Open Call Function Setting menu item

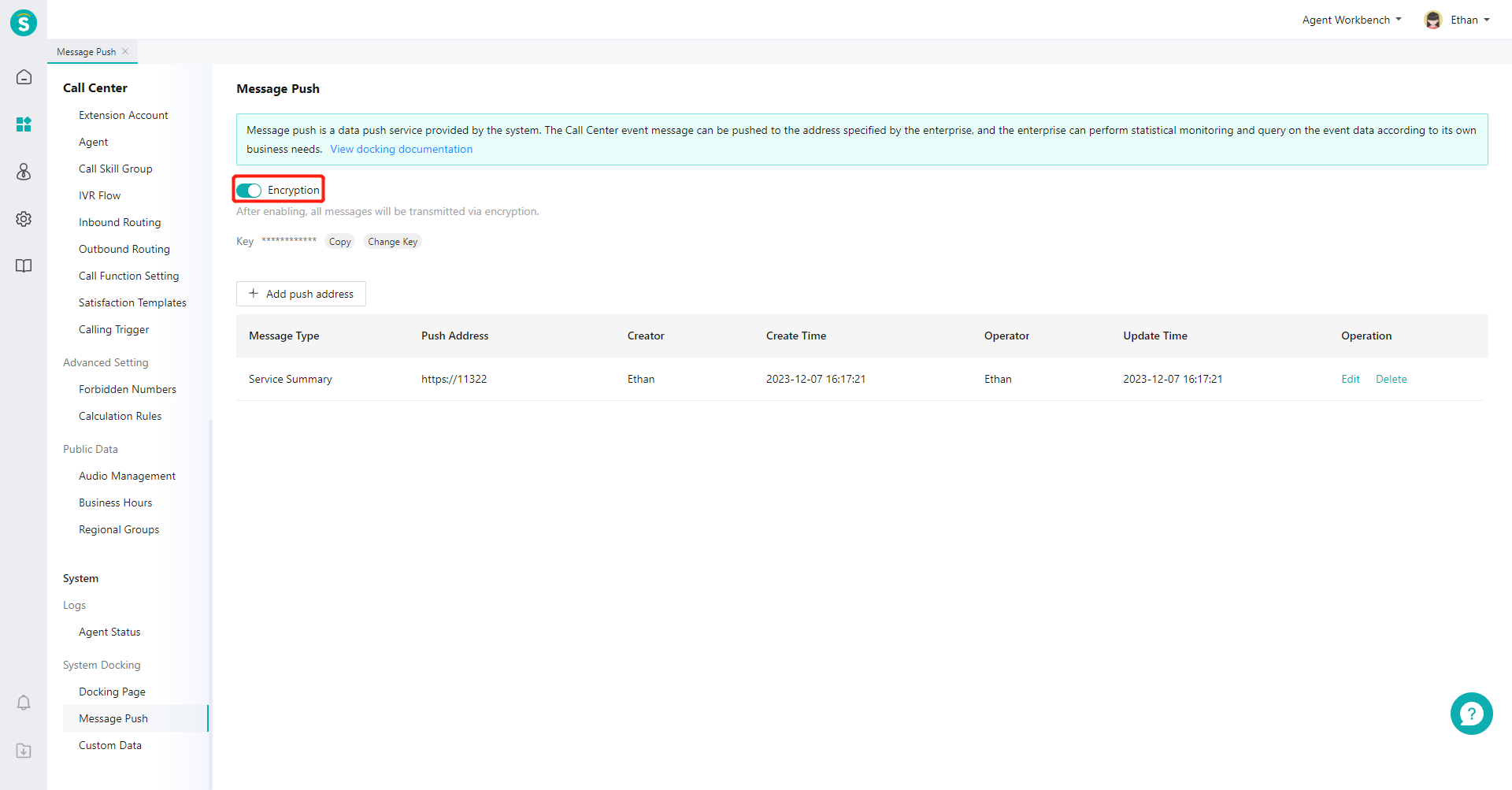[129, 276]
